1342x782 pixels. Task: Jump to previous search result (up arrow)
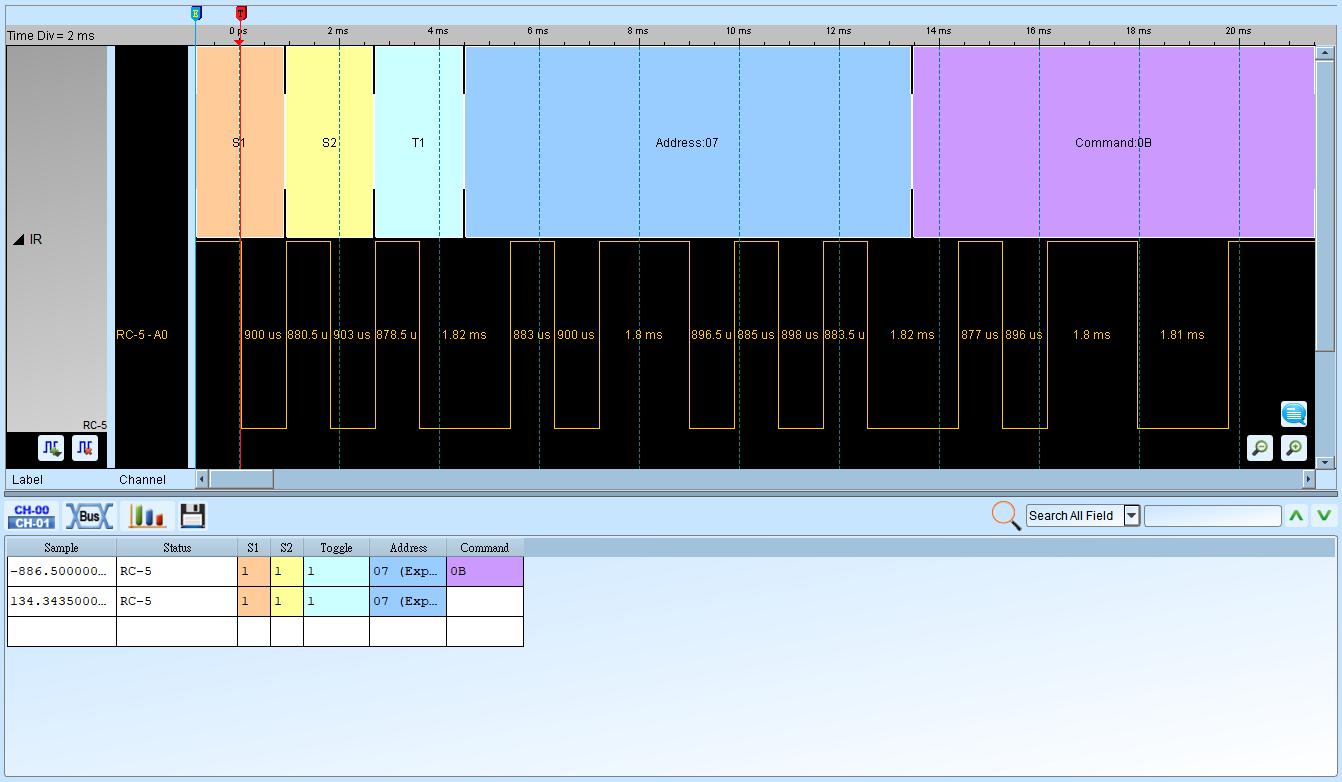[1296, 516]
